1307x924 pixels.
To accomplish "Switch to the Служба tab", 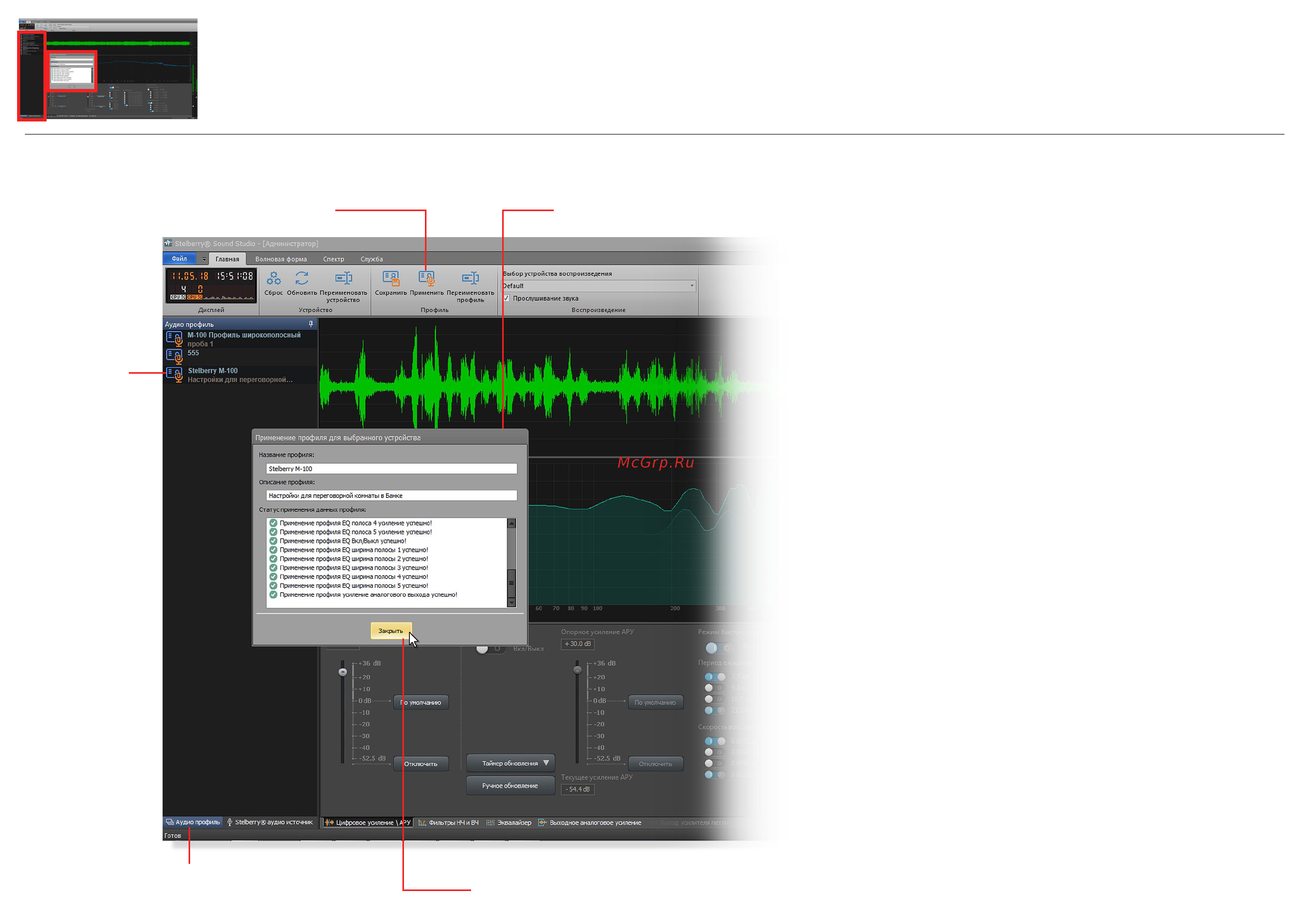I will [371, 259].
